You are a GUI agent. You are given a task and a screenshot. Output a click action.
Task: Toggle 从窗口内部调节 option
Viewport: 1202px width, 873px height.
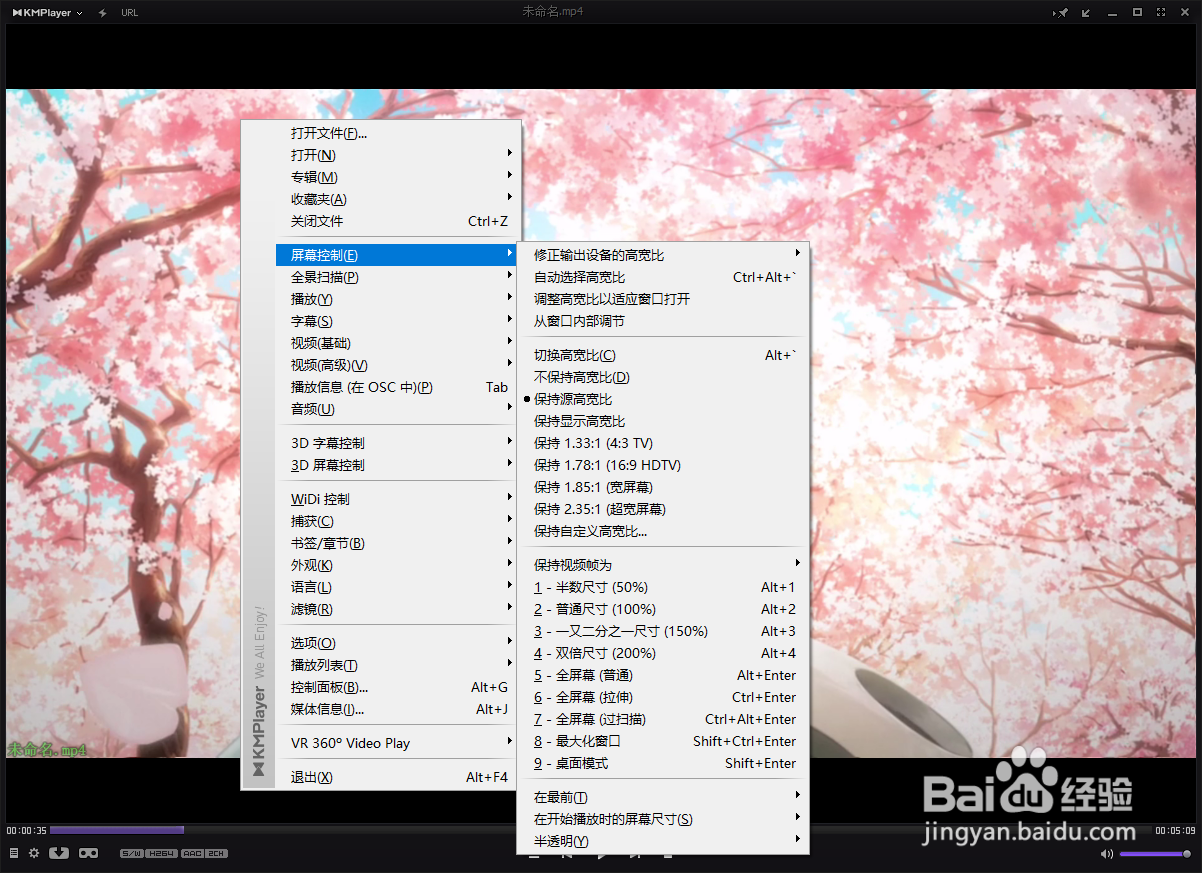[x=663, y=321]
